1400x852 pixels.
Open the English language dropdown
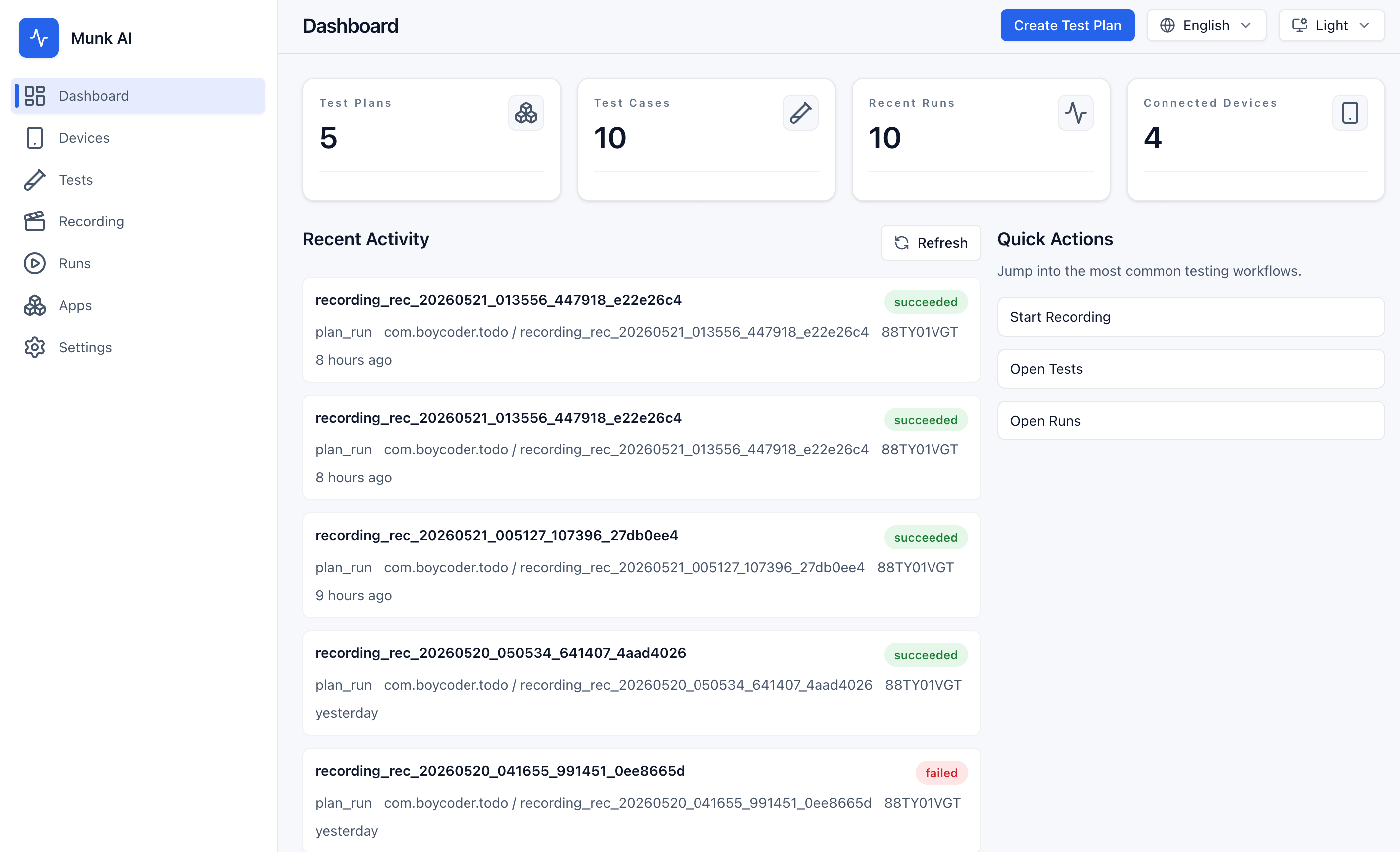1206,25
